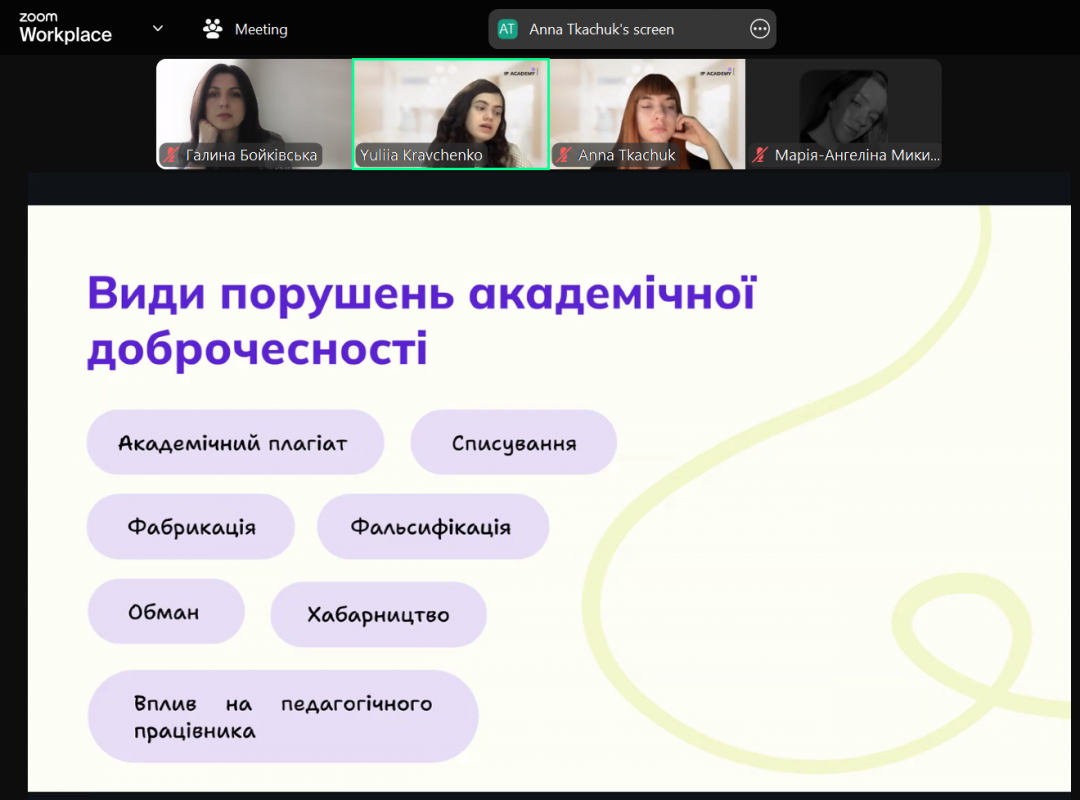1080x800 pixels.
Task: Click the "Фальсифікація" pill on slide
Action: 432,527
